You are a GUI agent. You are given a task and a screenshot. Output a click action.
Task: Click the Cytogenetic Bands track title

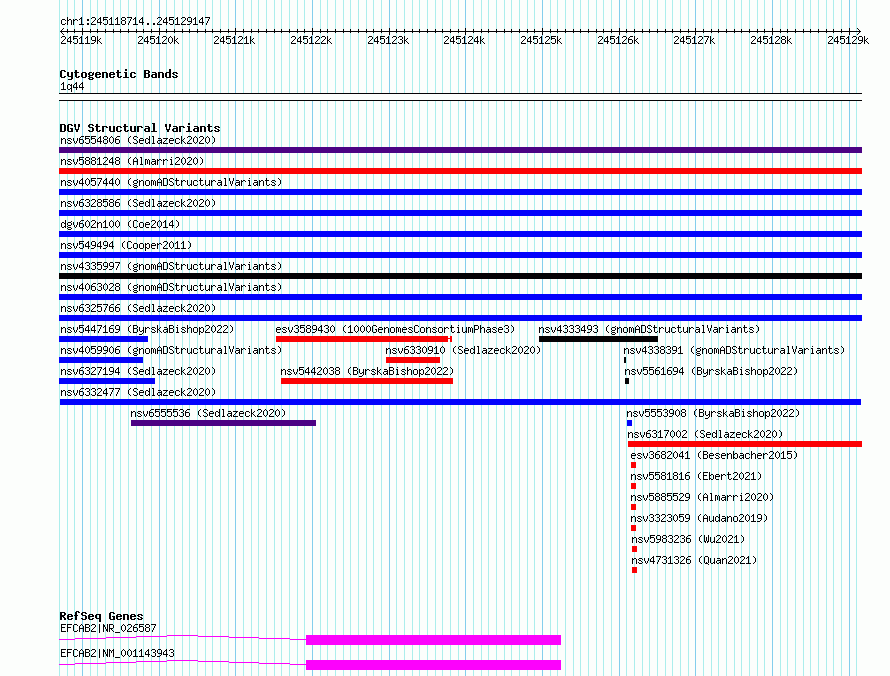(119, 74)
